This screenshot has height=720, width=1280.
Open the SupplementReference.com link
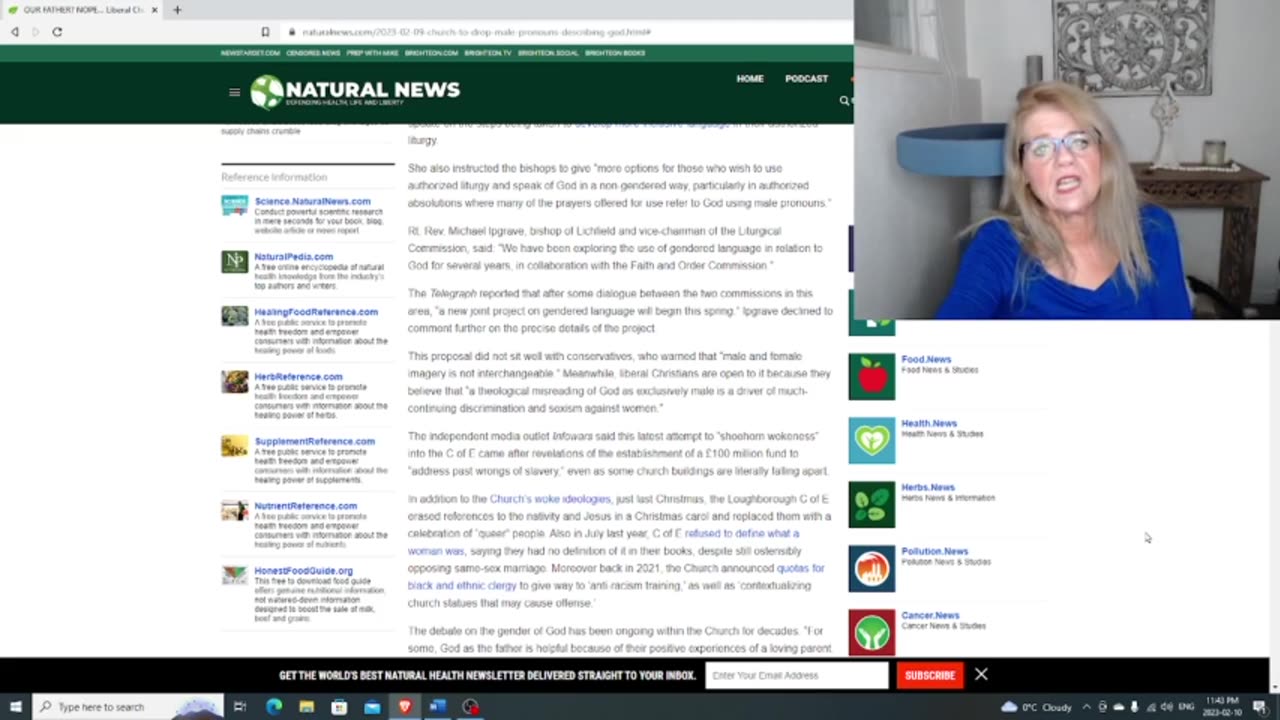click(314, 441)
